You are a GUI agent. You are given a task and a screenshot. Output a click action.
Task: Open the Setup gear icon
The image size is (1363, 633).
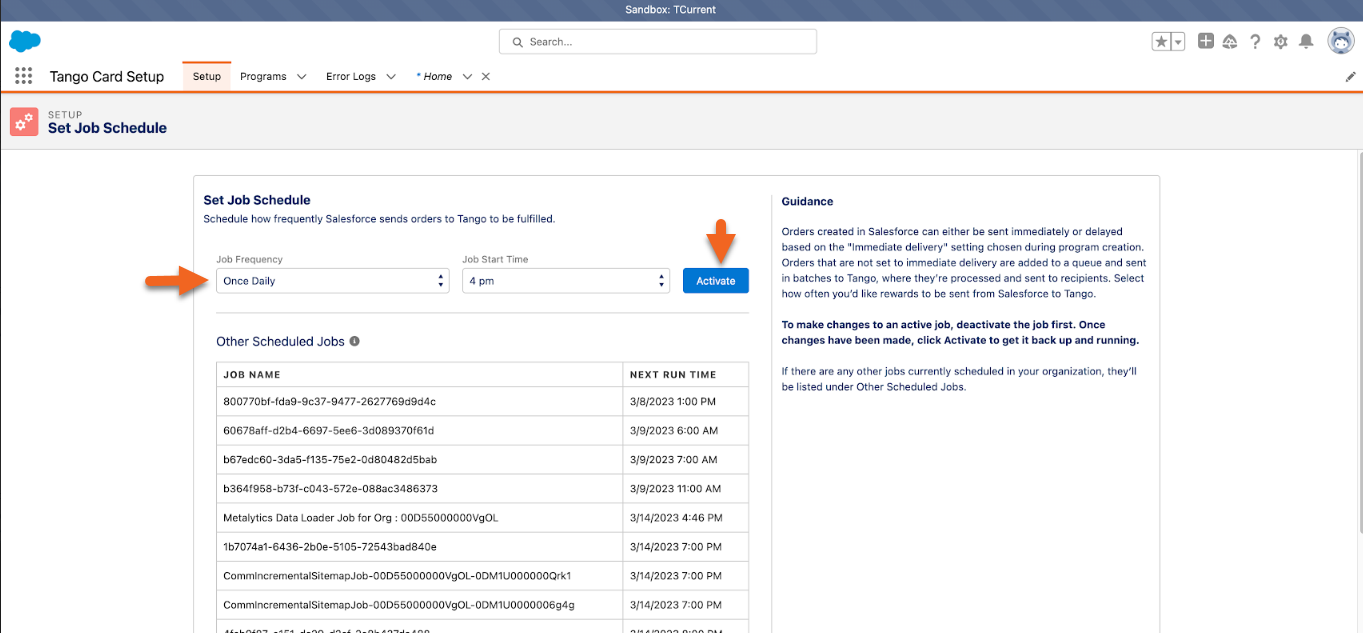pos(1281,42)
